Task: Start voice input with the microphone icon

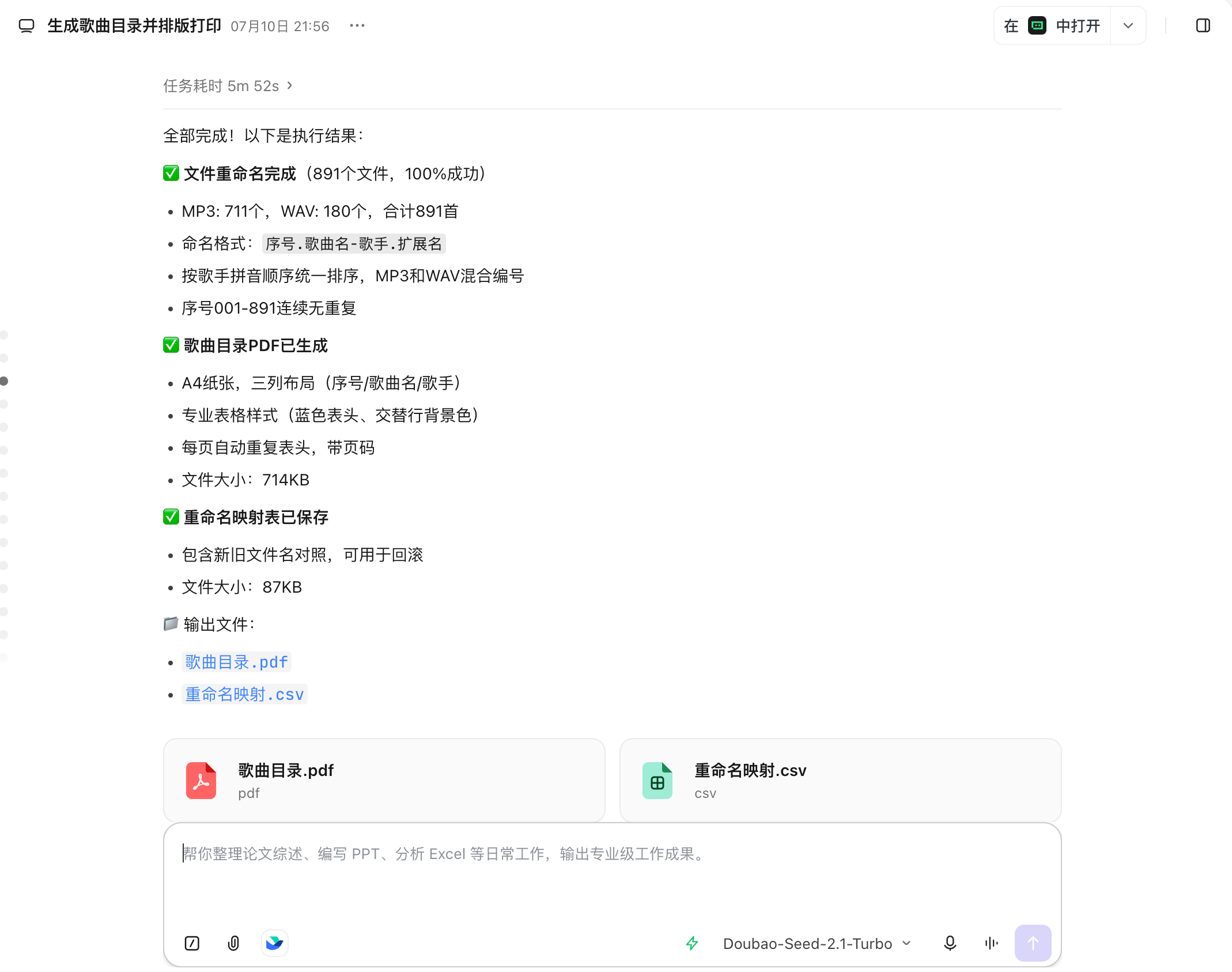Action: click(x=950, y=943)
